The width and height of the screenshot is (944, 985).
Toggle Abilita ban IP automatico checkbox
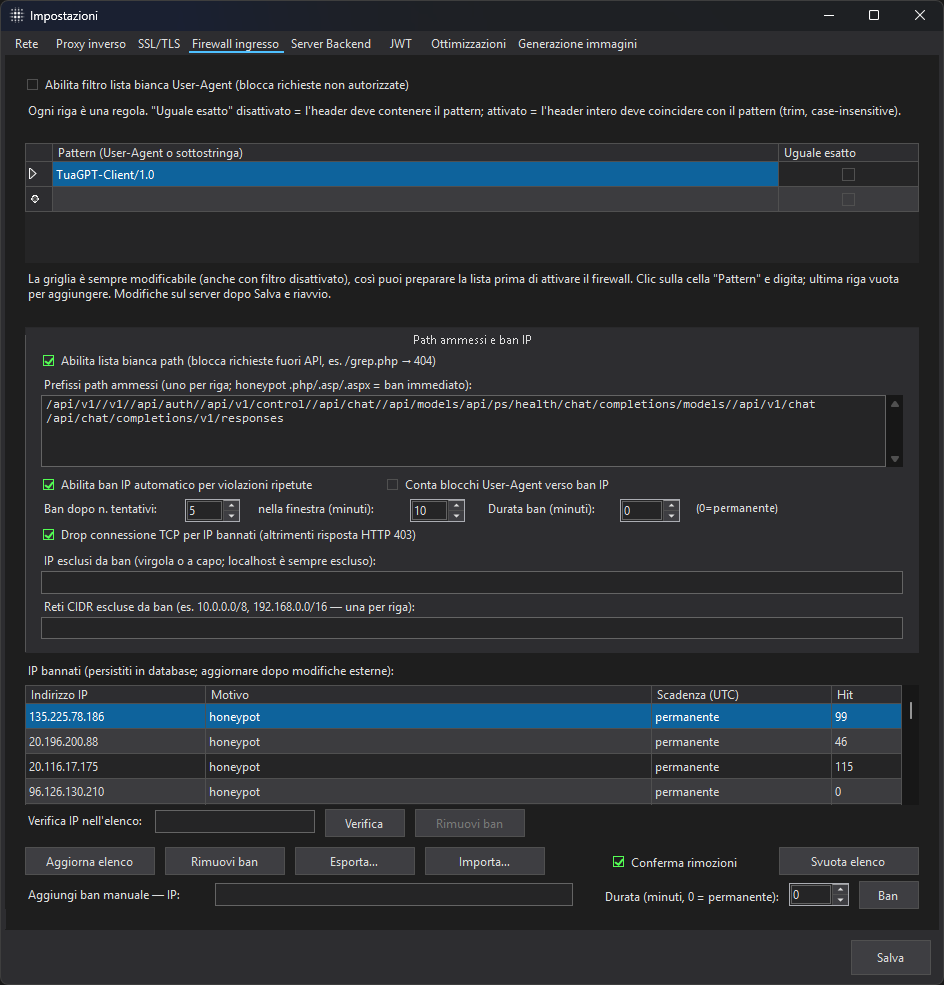click(x=48, y=485)
